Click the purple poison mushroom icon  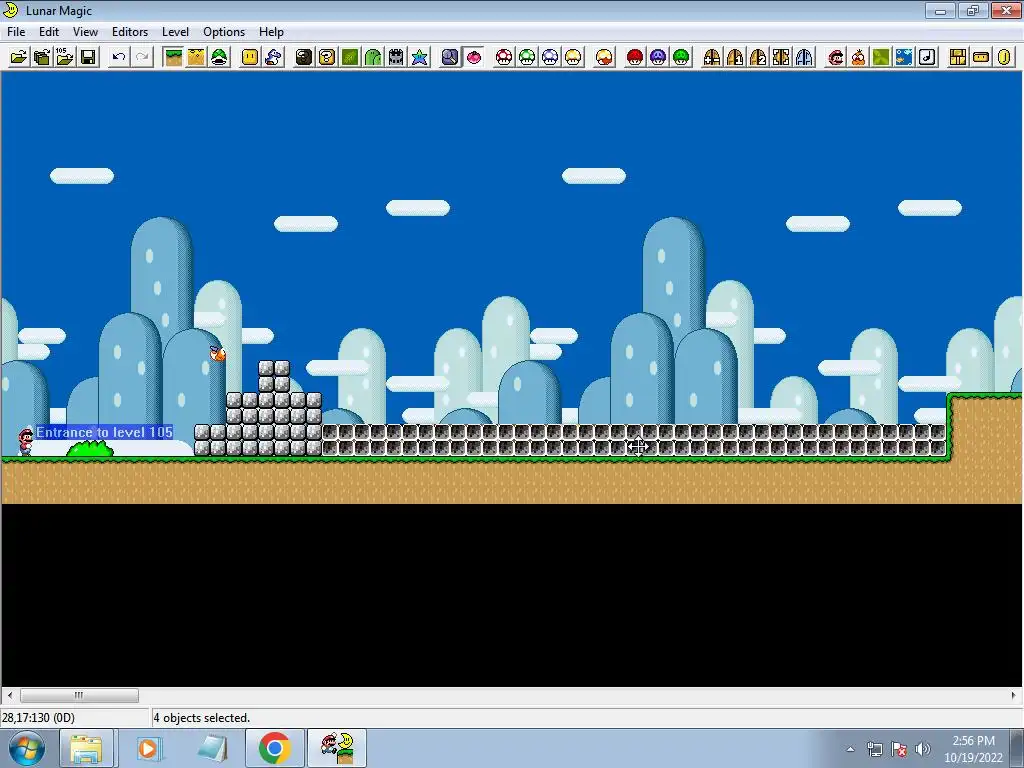(658, 57)
